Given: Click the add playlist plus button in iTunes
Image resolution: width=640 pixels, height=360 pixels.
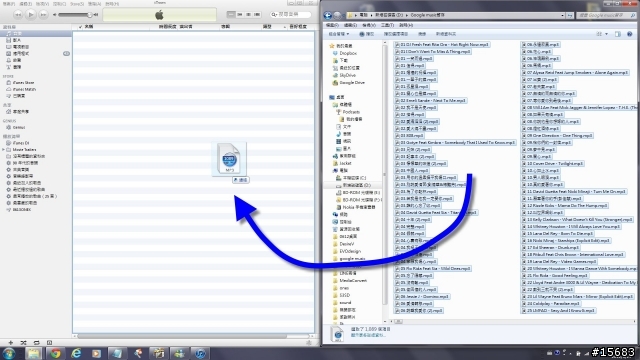Looking at the screenshot, I should (11, 342).
